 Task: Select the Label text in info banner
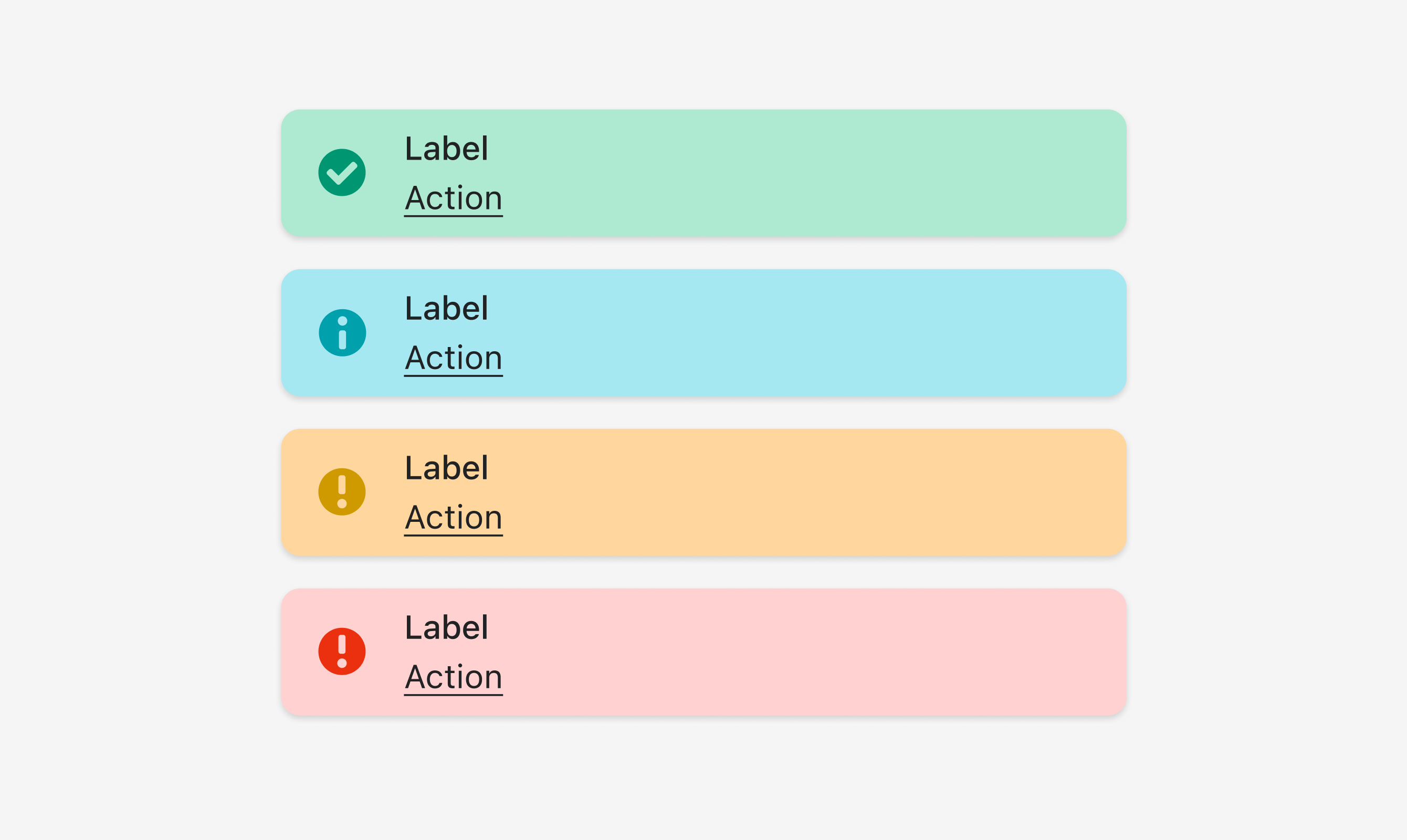[x=446, y=309]
